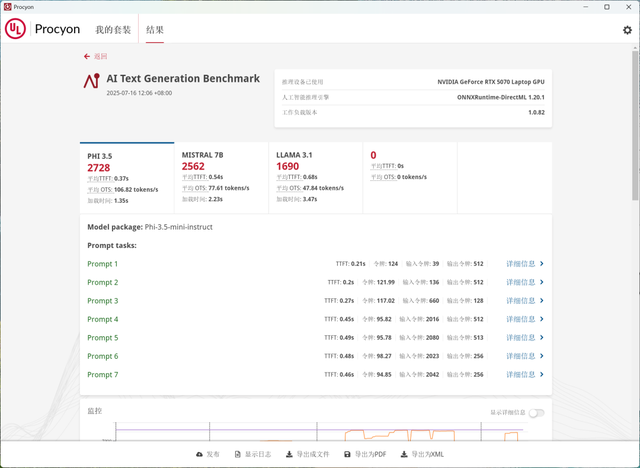The image size is (640, 468).
Task: Click the PHI 3.5 score 2728
Action: coord(99,168)
